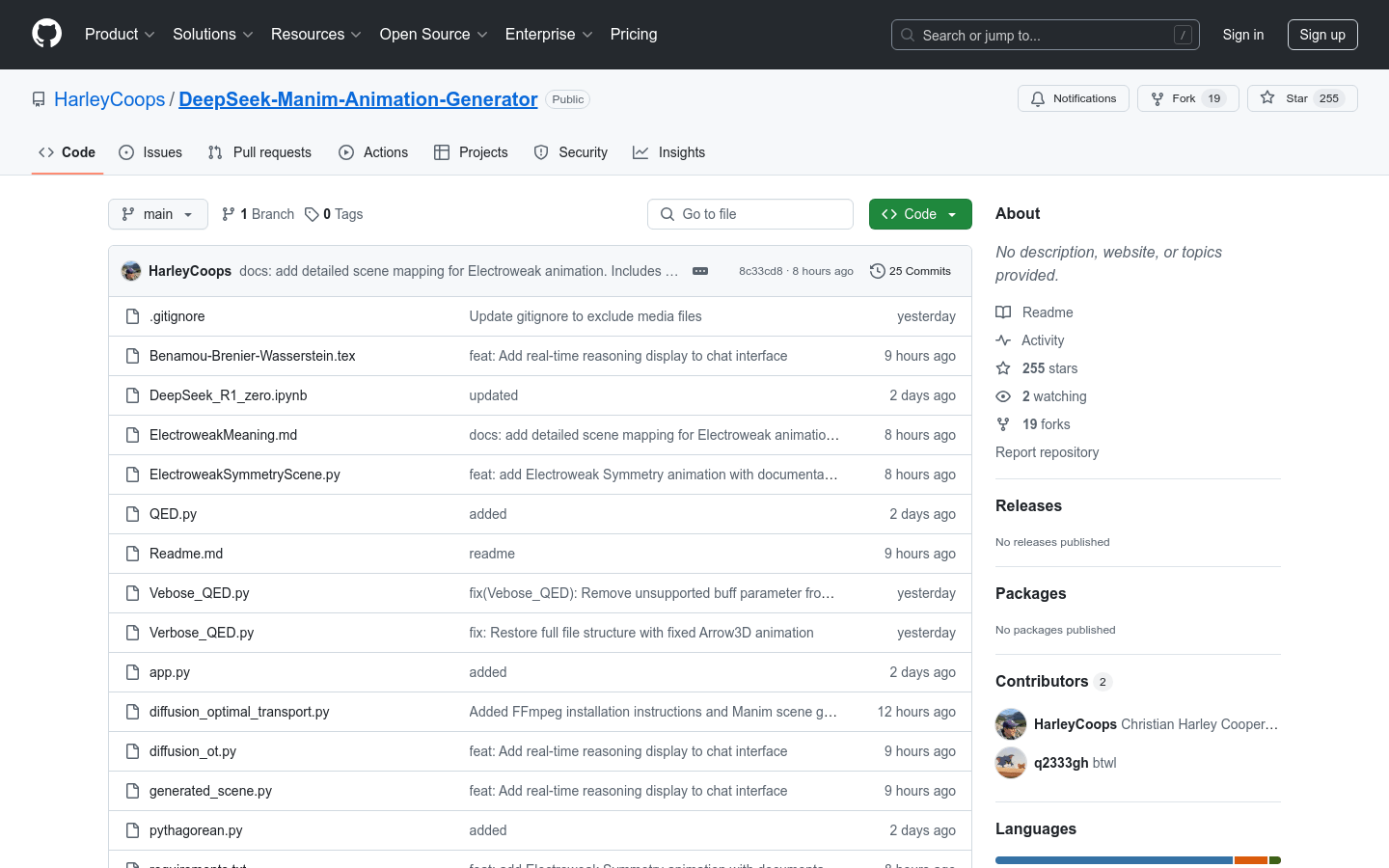Click the Notifications bell button
Image resolution: width=1389 pixels, height=868 pixels.
point(1073,98)
